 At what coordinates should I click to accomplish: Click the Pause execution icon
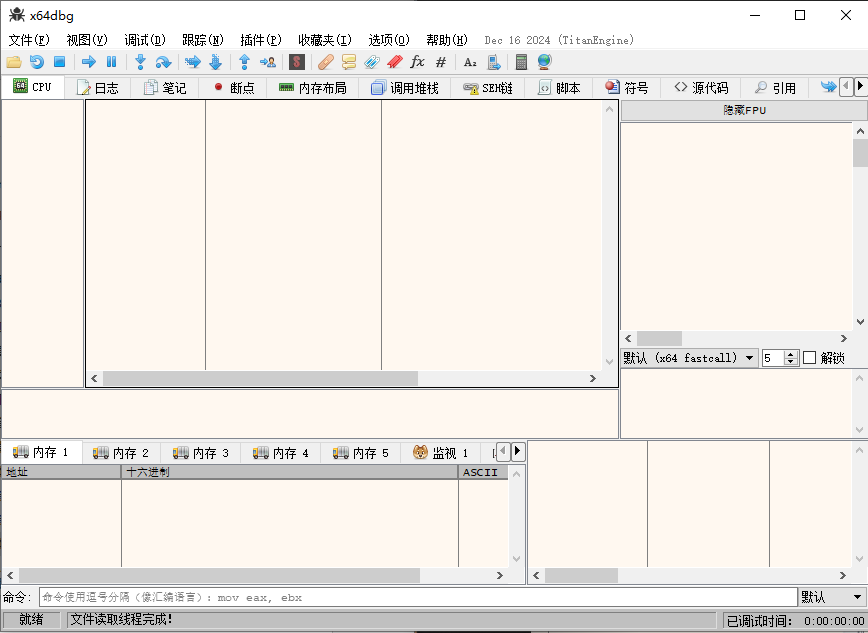click(111, 62)
